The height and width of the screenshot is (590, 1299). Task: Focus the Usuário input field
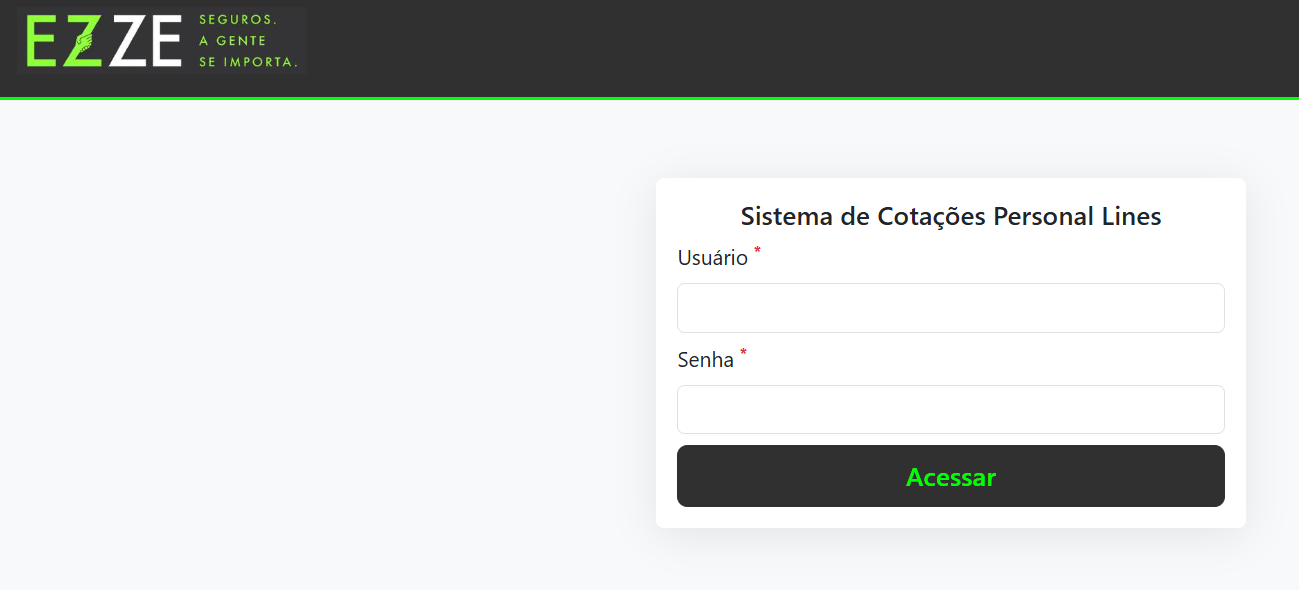tap(950, 308)
